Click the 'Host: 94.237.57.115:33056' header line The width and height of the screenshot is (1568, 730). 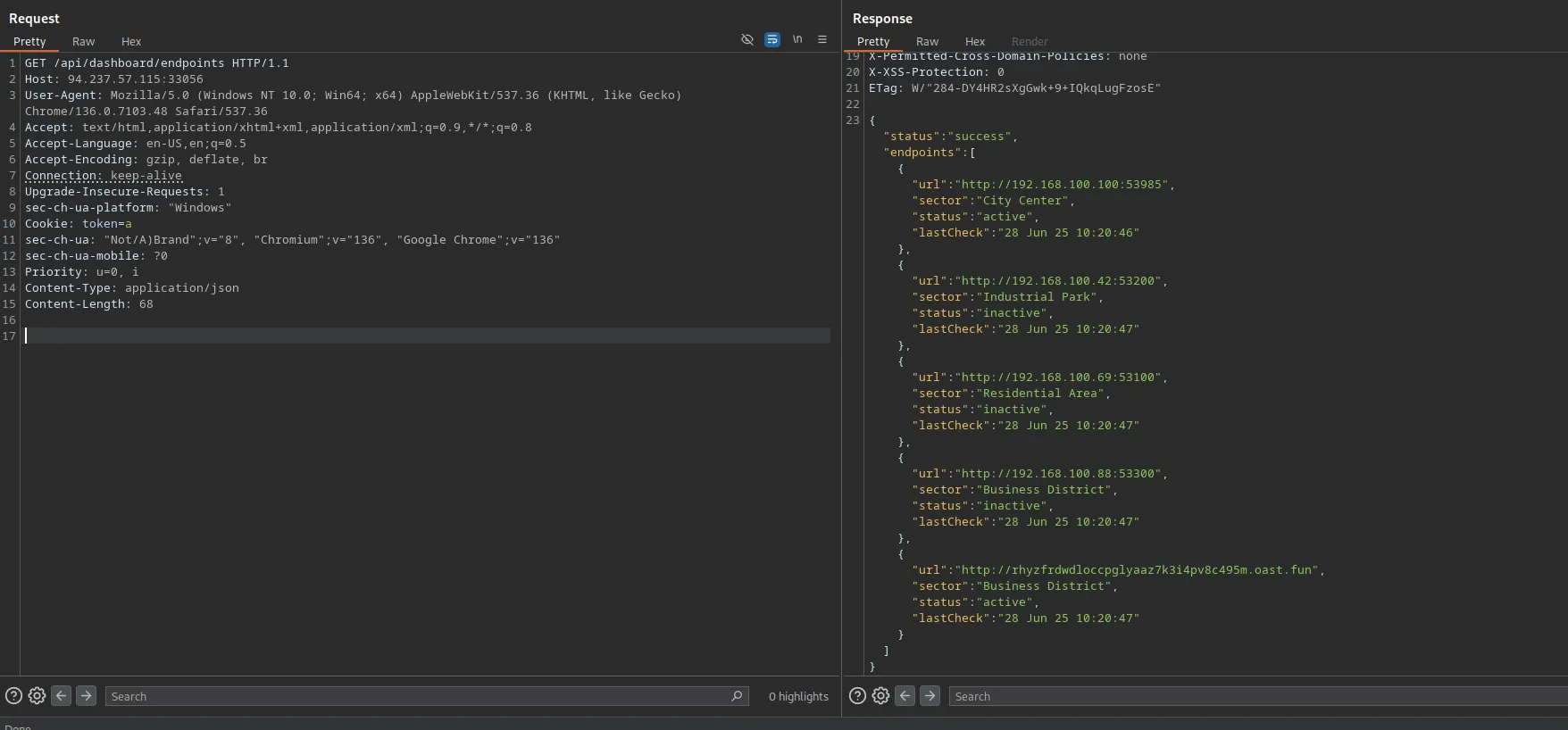114,79
